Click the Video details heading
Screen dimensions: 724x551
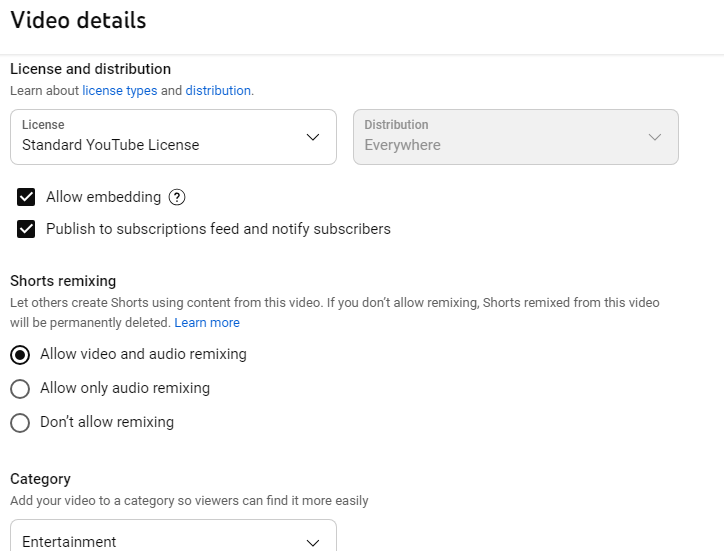[x=78, y=20]
